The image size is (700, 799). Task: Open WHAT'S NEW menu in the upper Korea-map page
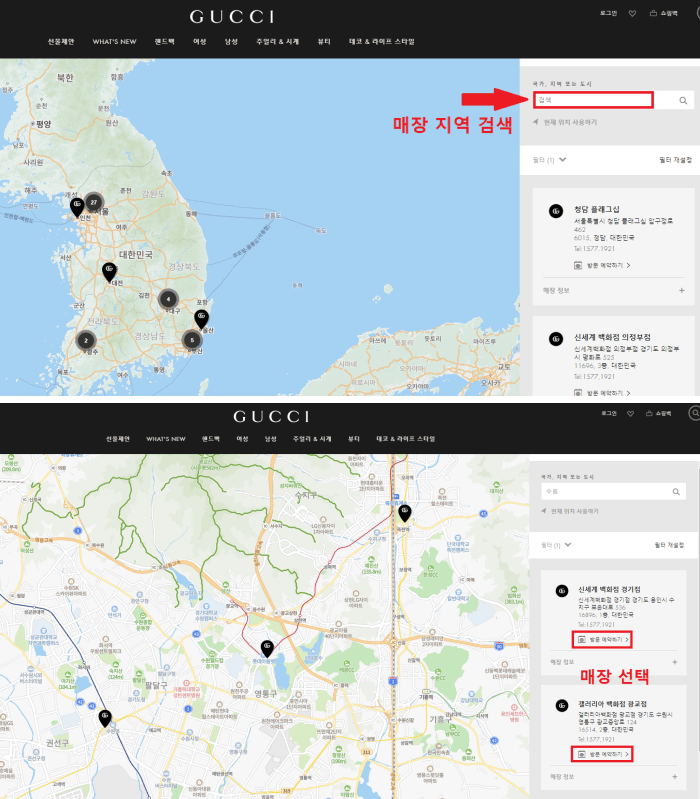point(115,42)
